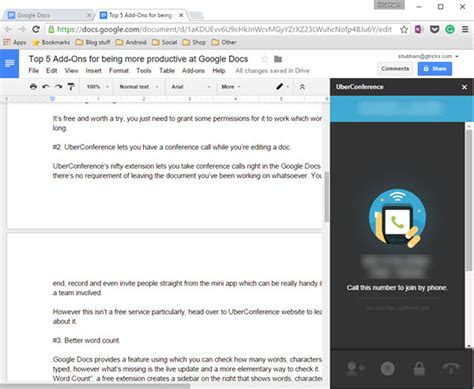The image size is (474, 389).
Task: Open the Android bookmark folder
Action: click(x=131, y=42)
